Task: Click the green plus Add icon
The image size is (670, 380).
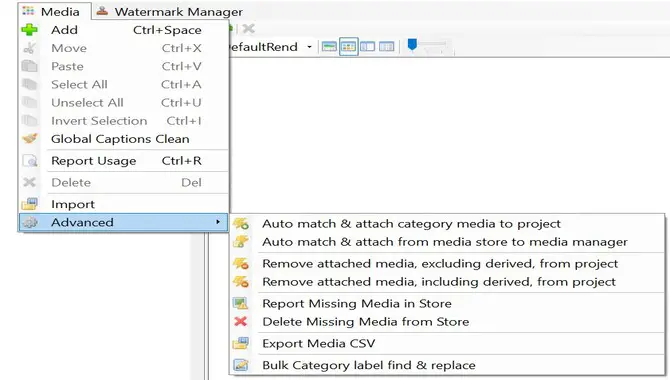Action: point(29,30)
